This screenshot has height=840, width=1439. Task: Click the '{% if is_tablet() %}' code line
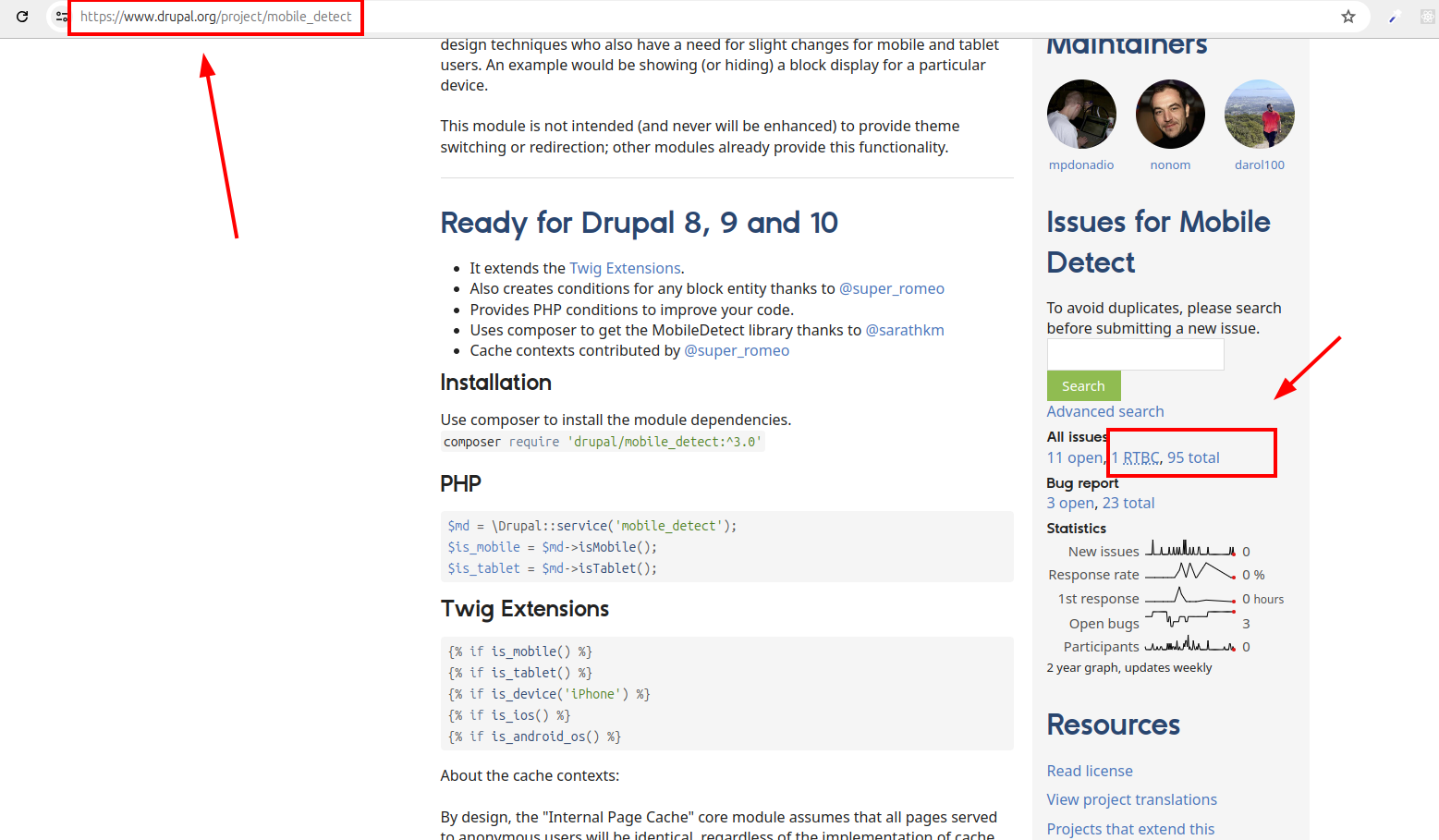tap(520, 674)
